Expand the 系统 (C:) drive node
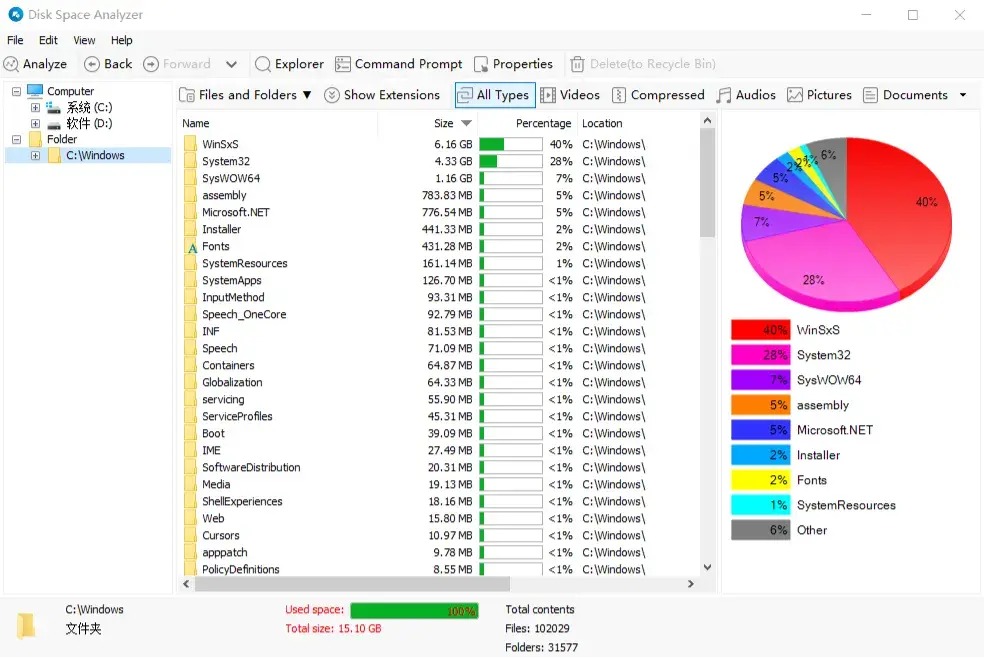Screen dimensions: 984x657 tap(35, 108)
